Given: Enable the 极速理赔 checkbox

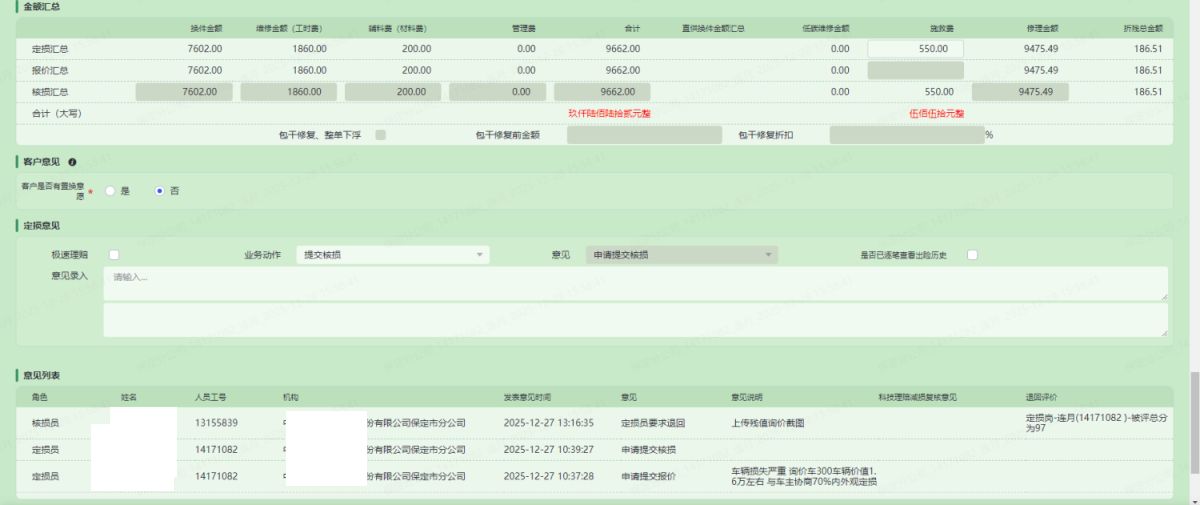Looking at the screenshot, I should coord(114,255).
